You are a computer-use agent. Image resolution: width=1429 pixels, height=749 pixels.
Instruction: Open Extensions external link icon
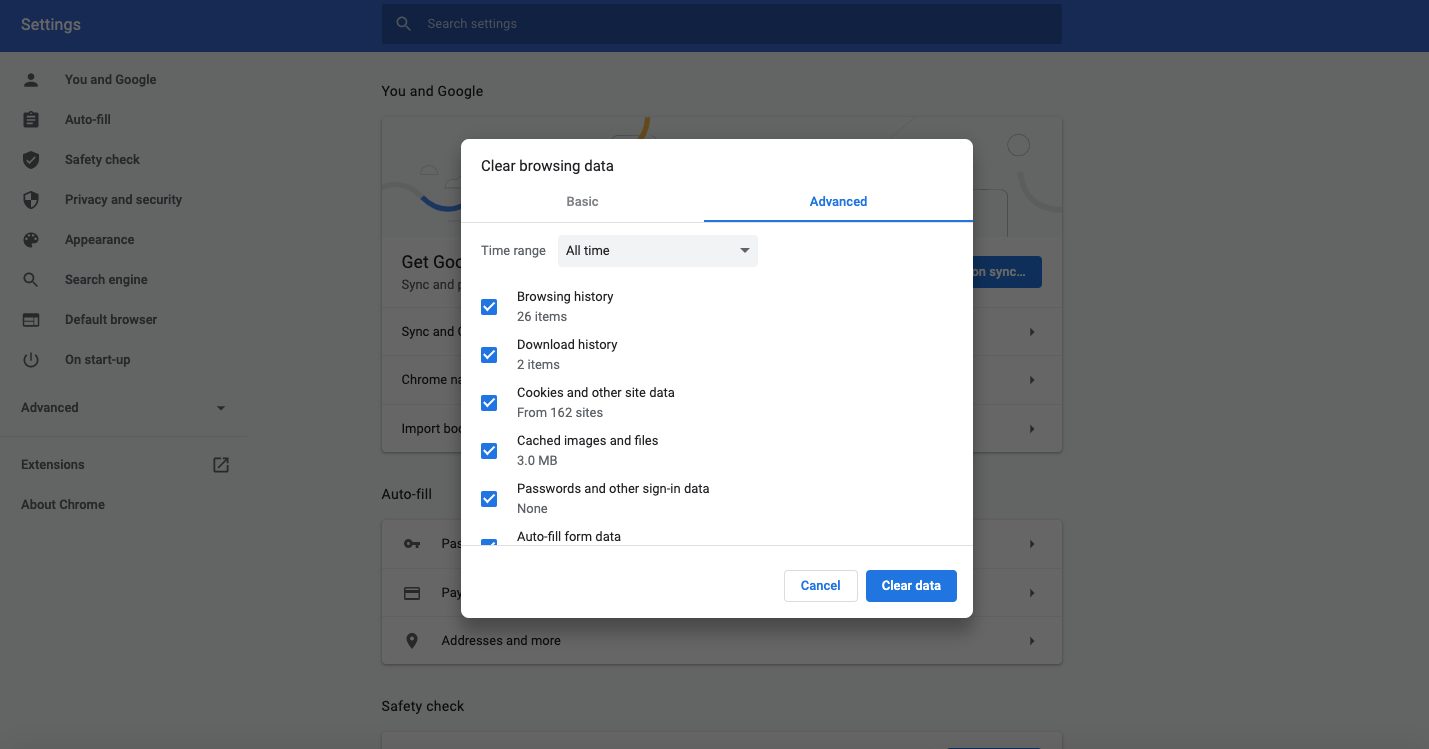[221, 465]
